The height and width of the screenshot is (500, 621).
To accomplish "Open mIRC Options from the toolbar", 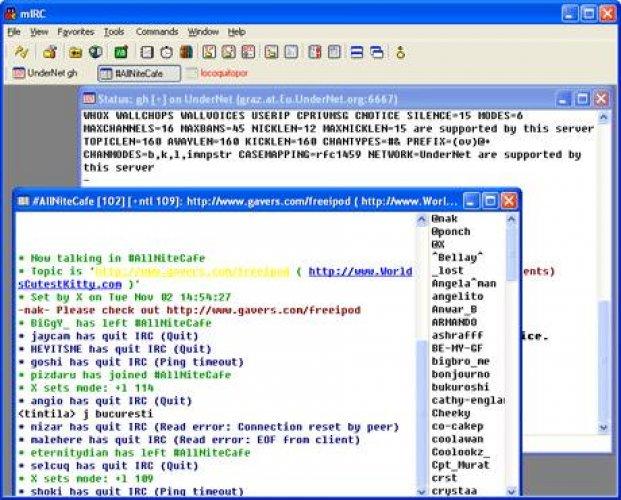I will tap(48, 51).
